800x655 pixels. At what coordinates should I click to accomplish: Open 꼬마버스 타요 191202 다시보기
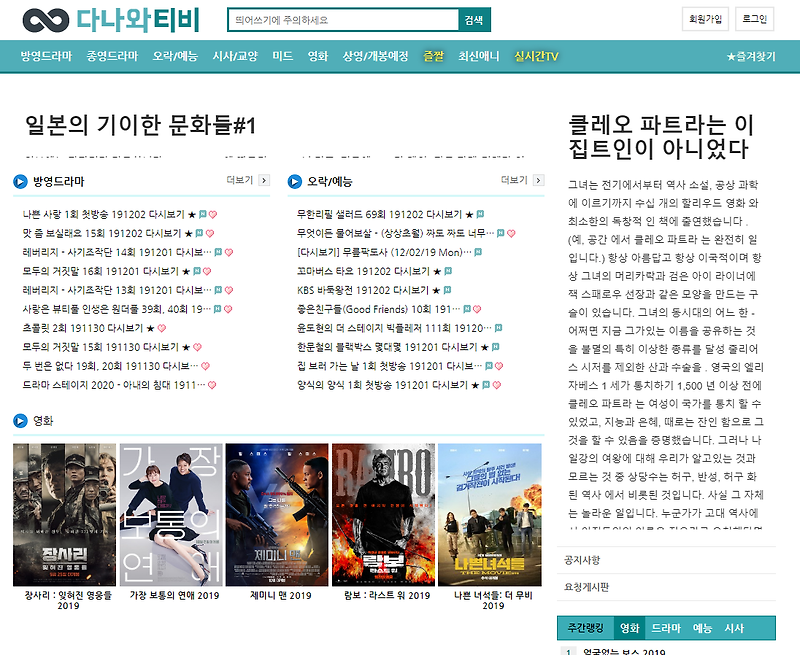point(363,271)
